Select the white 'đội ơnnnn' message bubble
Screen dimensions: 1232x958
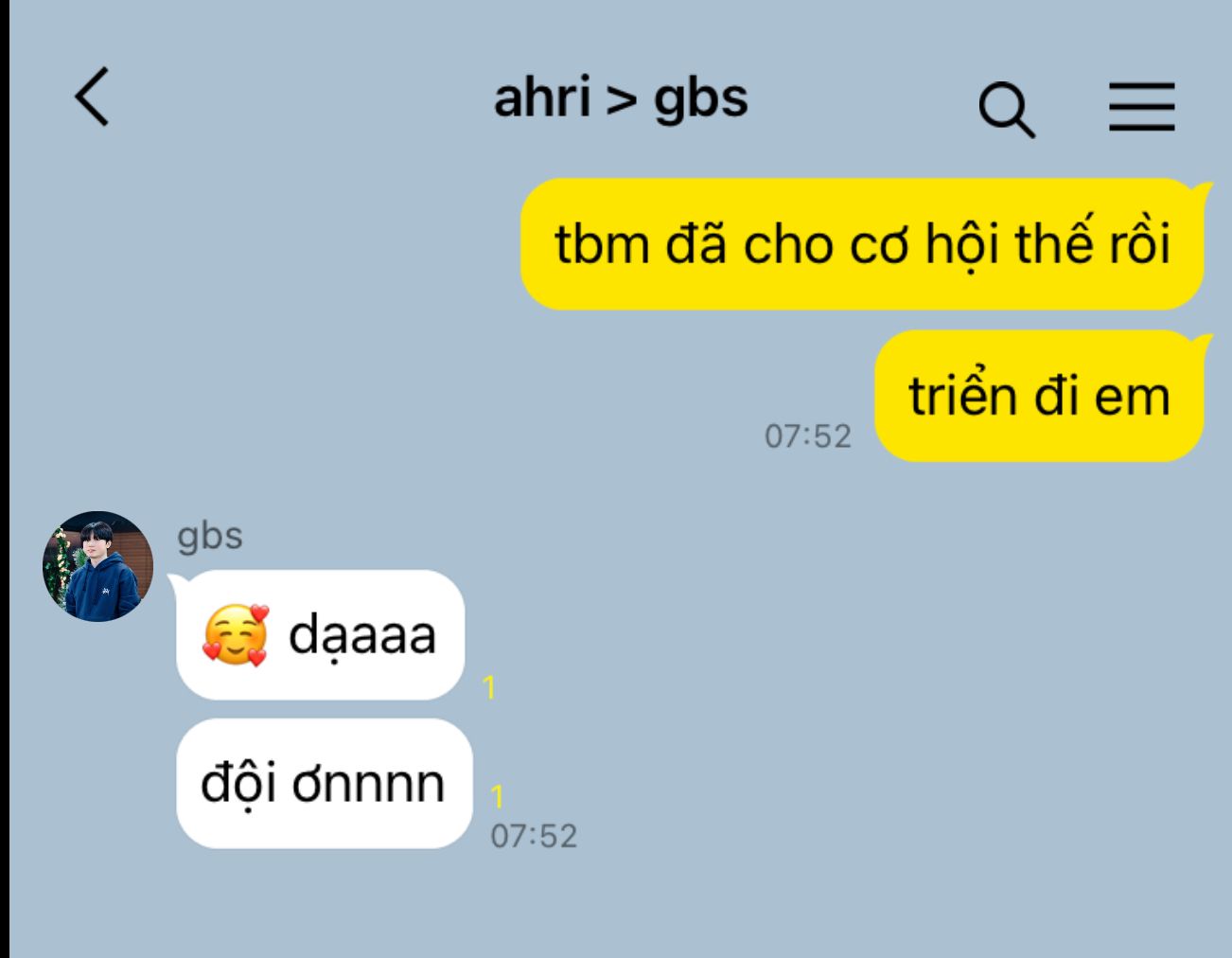(x=324, y=784)
